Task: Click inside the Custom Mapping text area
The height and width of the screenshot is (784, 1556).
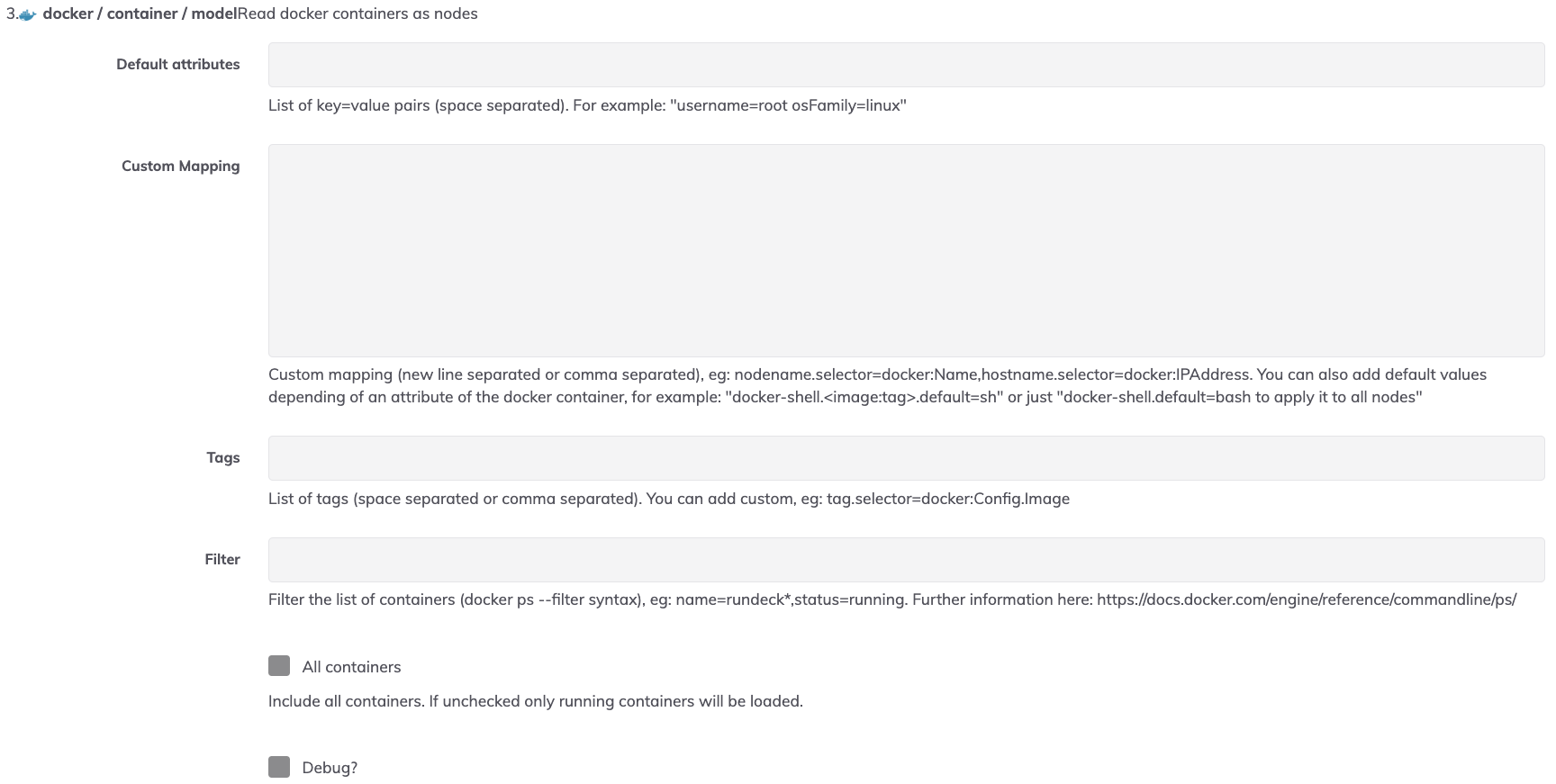Action: (x=906, y=250)
